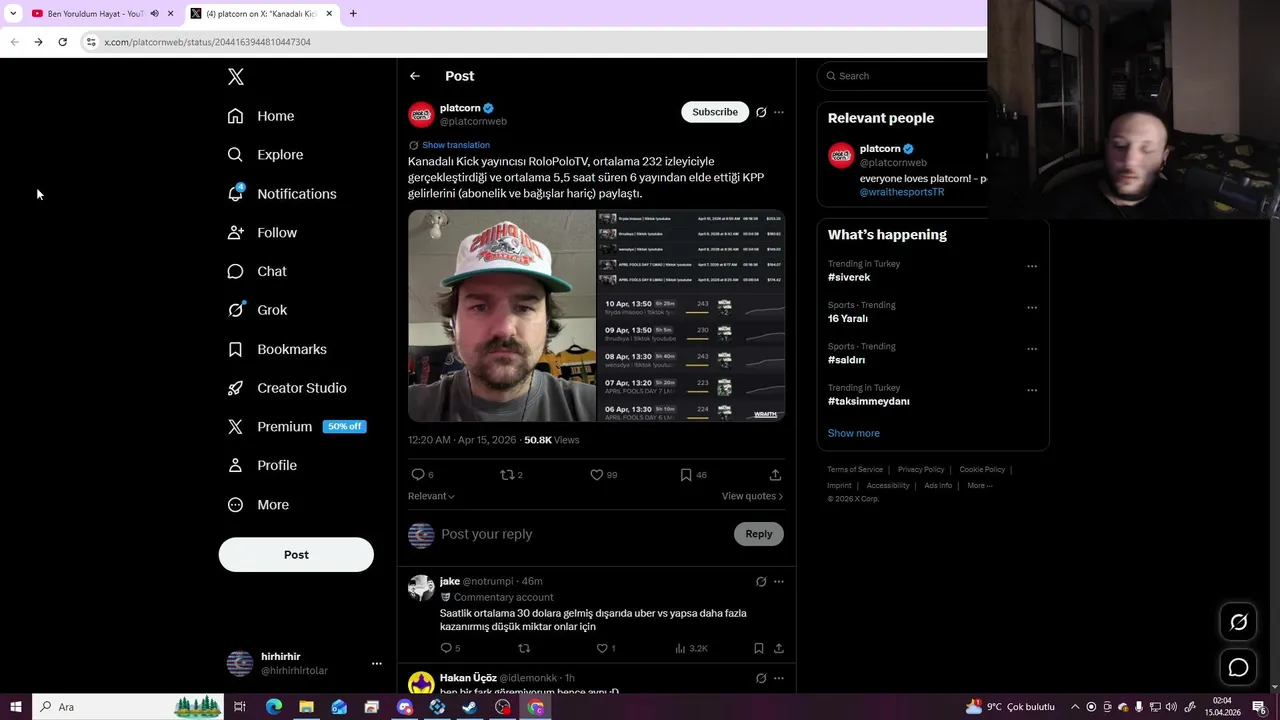Reload the page in browser

[x=62, y=42]
